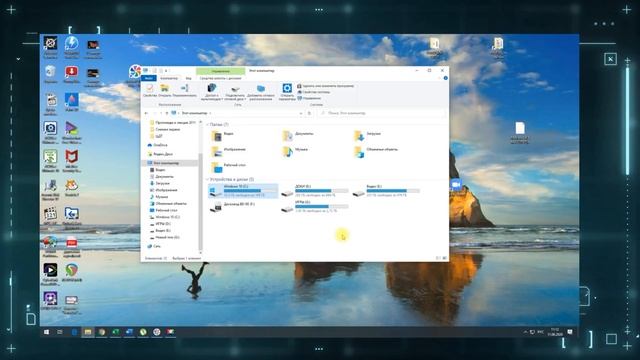The width and height of the screenshot is (640, 360).
Task: Choose Переименовать in the ribbon
Action: coord(184,91)
